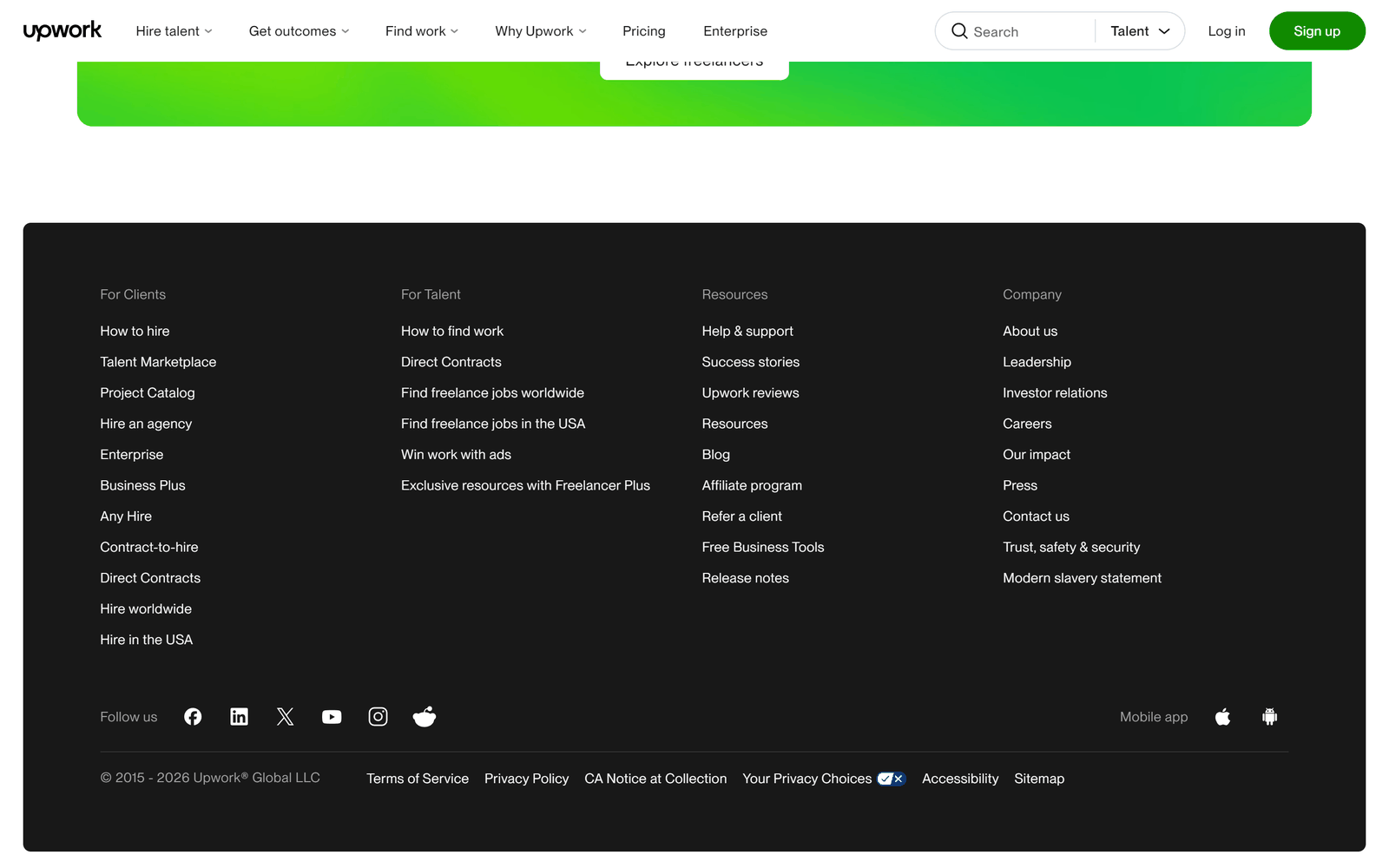Open Upwork's Reddit community

[425, 717]
